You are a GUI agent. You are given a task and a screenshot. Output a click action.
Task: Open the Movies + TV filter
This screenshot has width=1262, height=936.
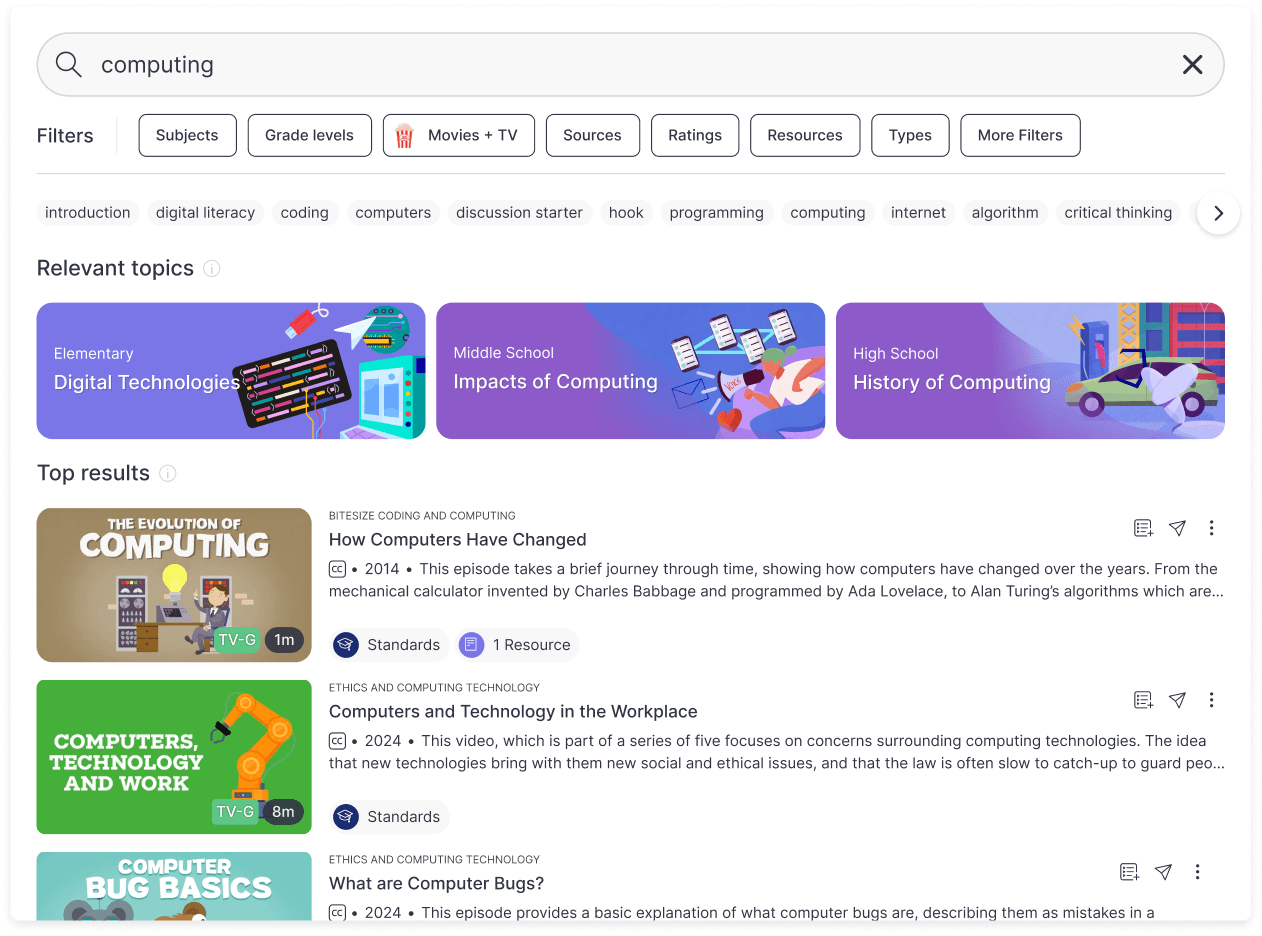point(458,135)
